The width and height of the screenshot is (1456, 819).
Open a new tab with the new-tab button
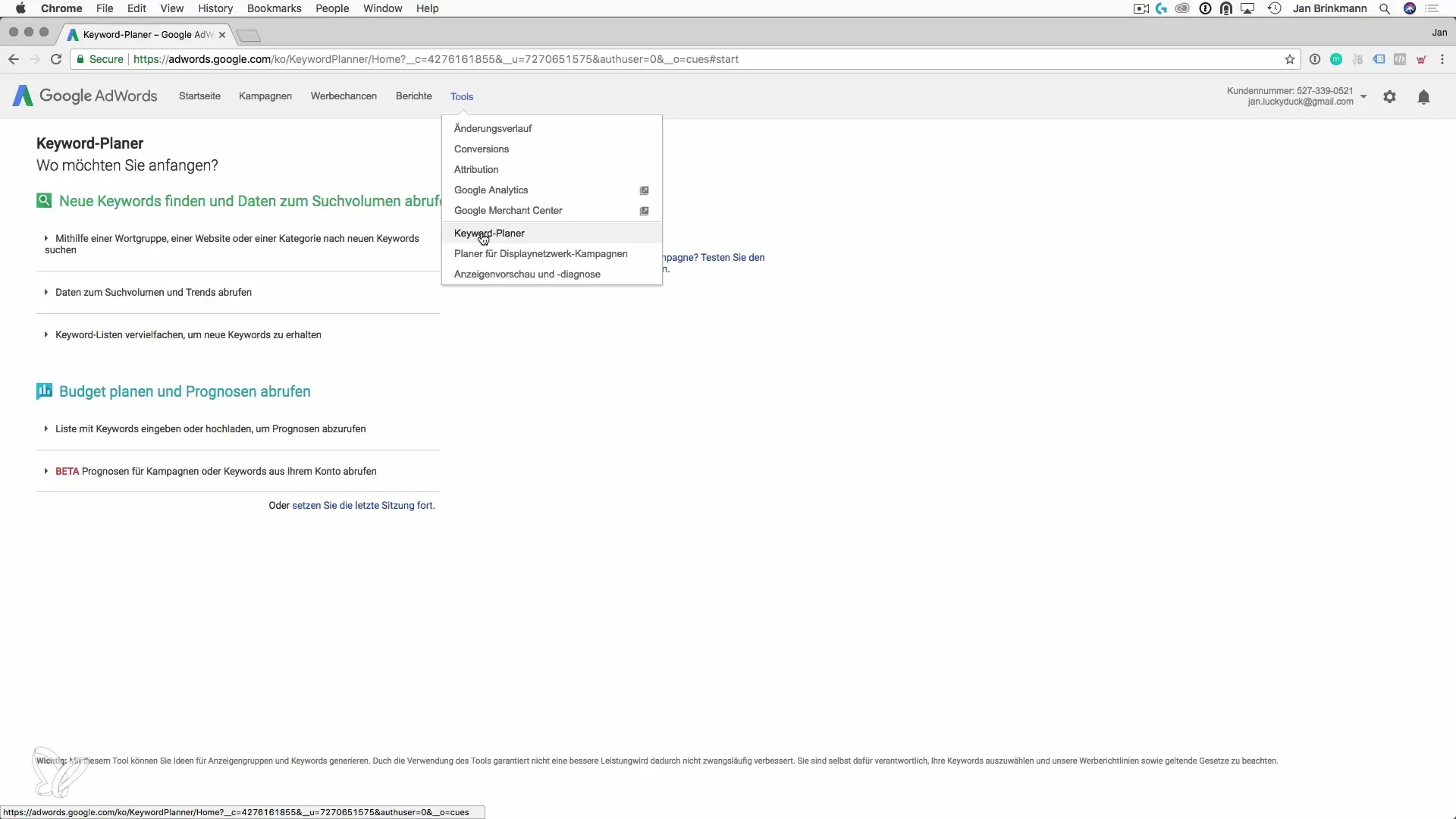[x=248, y=36]
